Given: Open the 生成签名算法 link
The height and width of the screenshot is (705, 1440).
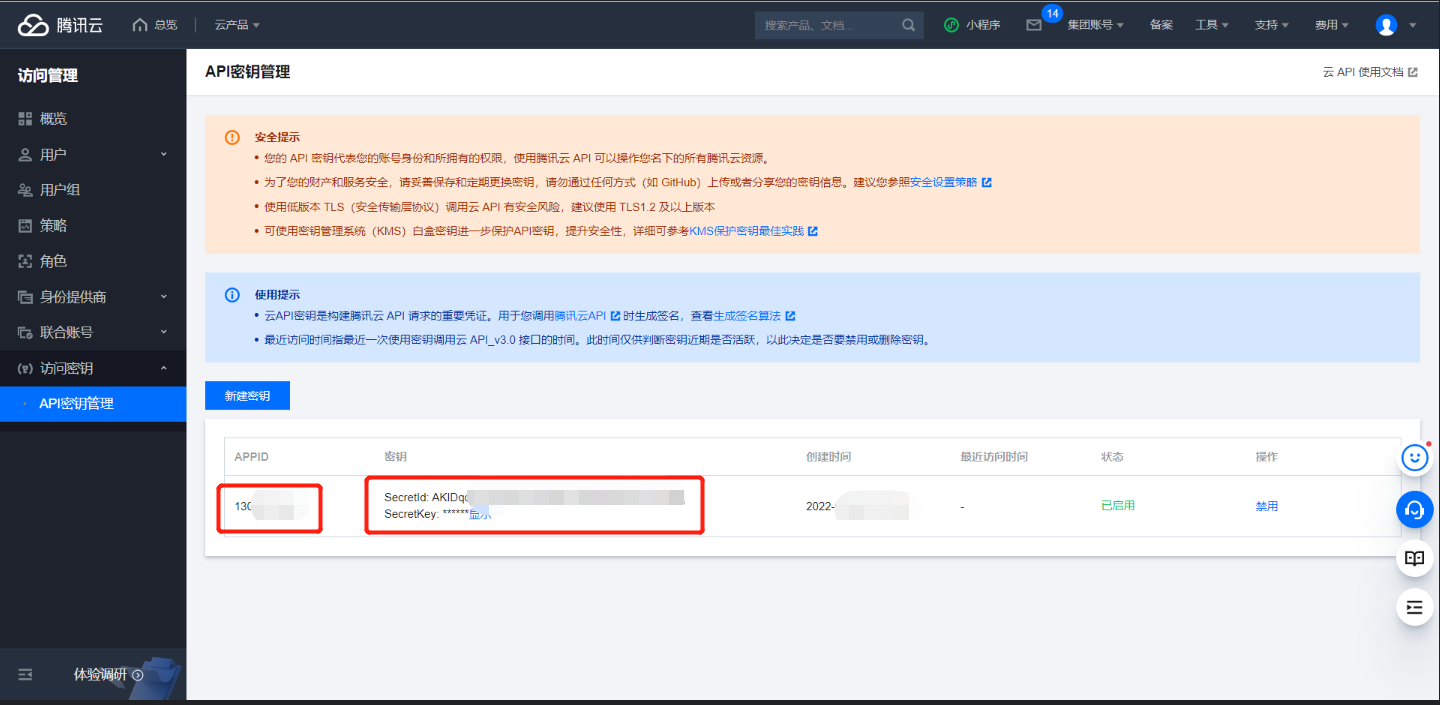Looking at the screenshot, I should [x=754, y=316].
